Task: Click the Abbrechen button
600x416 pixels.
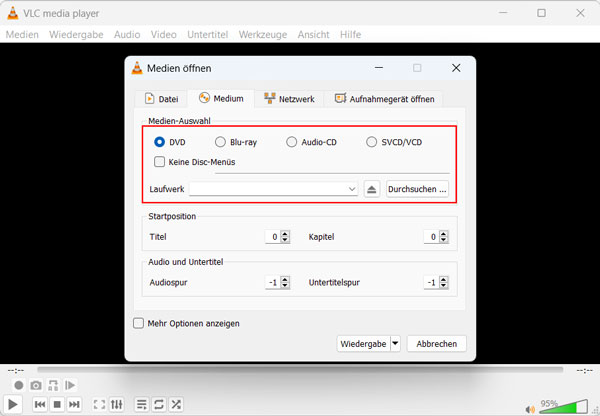Action: tap(437, 344)
